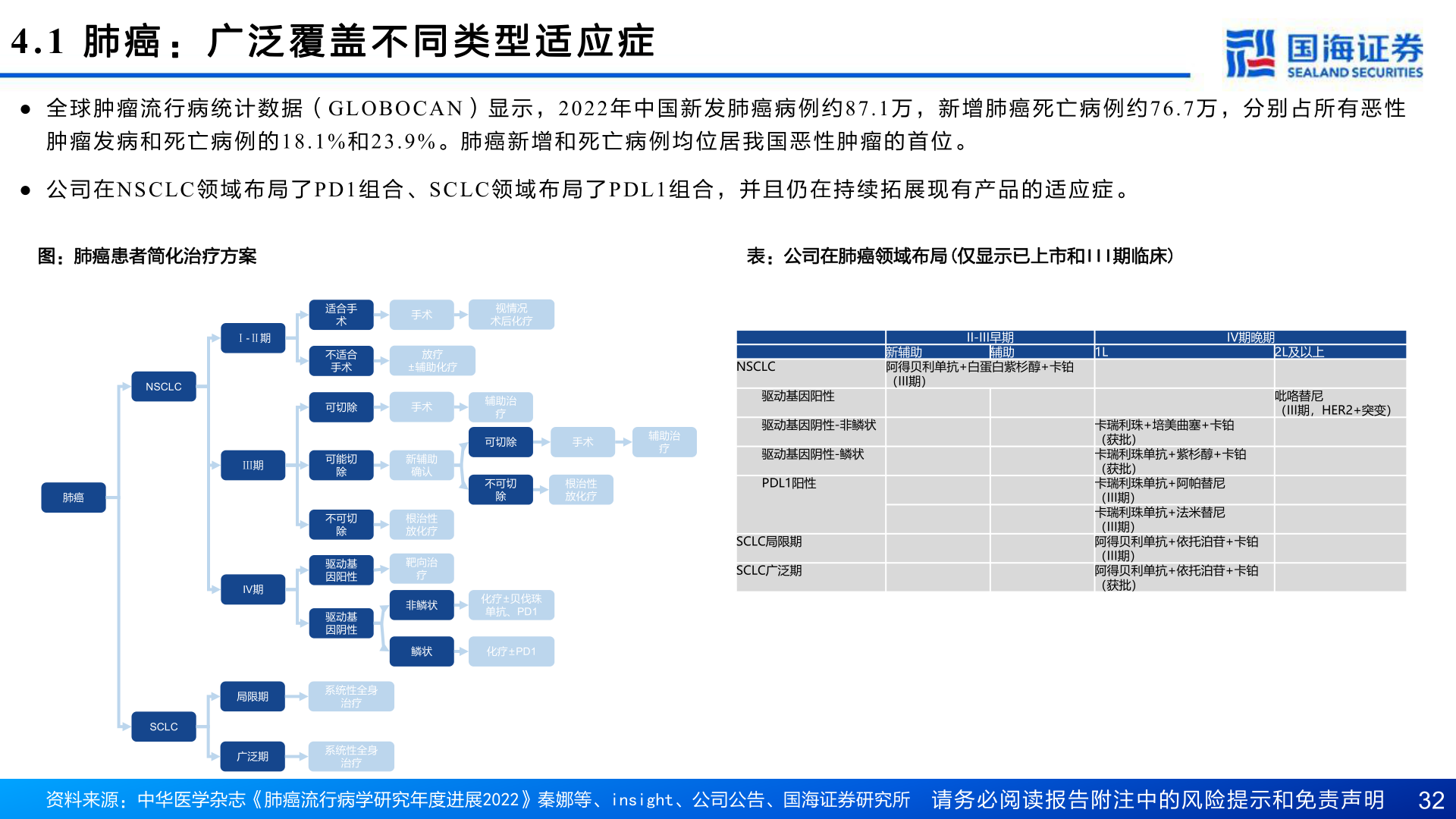Click the Sealand Securities logo
This screenshot has width=1456, height=819.
tap(1324, 53)
